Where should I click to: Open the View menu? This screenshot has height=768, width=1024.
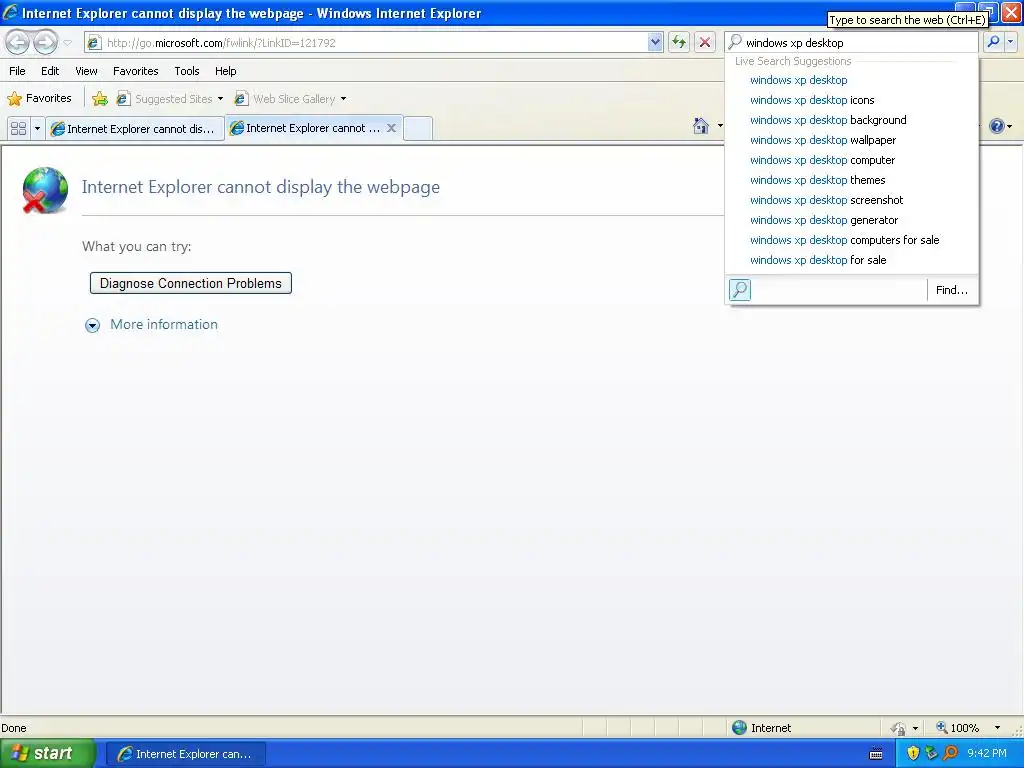coord(86,71)
